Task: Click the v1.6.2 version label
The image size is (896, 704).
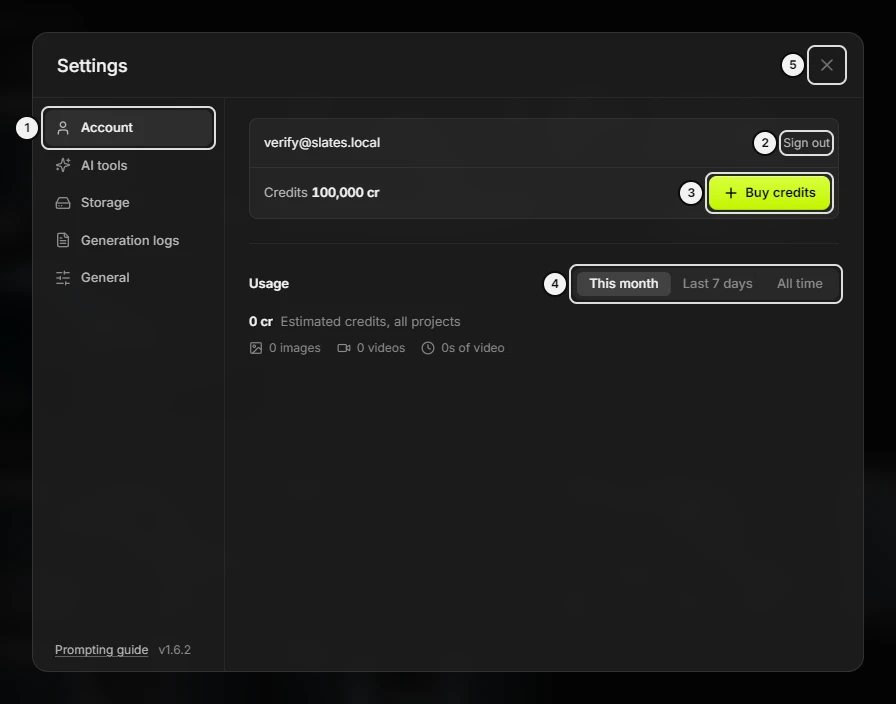Action: tap(174, 650)
